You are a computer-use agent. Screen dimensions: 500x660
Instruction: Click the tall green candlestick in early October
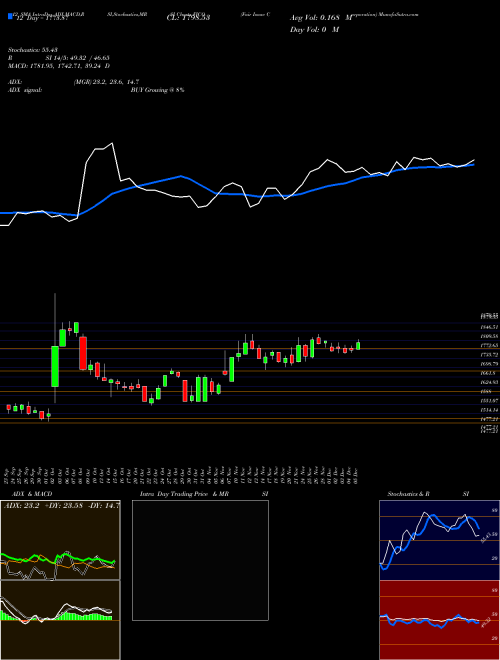pyautogui.click(x=55, y=366)
